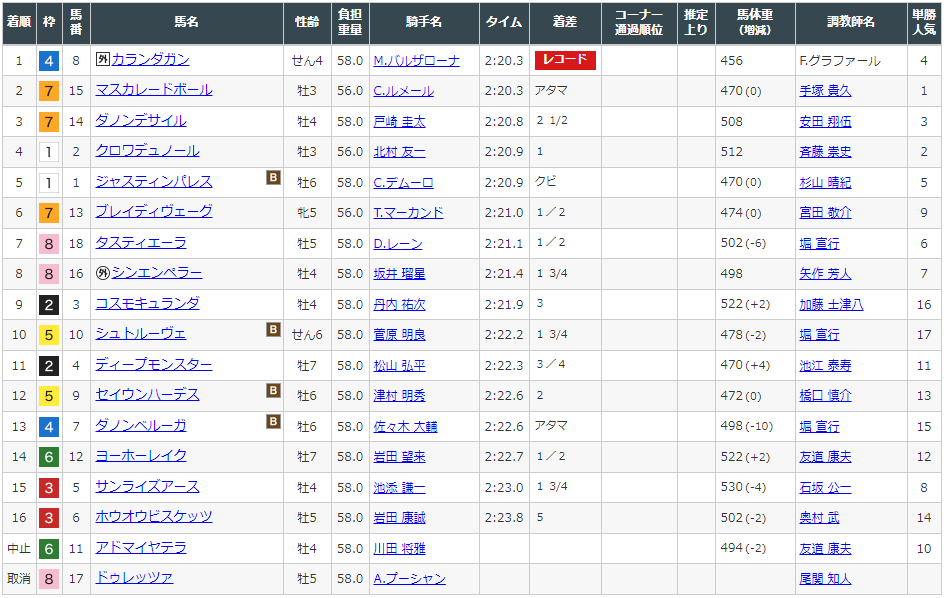Open the クロワデュノール horse link
This screenshot has height=598, width=944.
[147, 151]
